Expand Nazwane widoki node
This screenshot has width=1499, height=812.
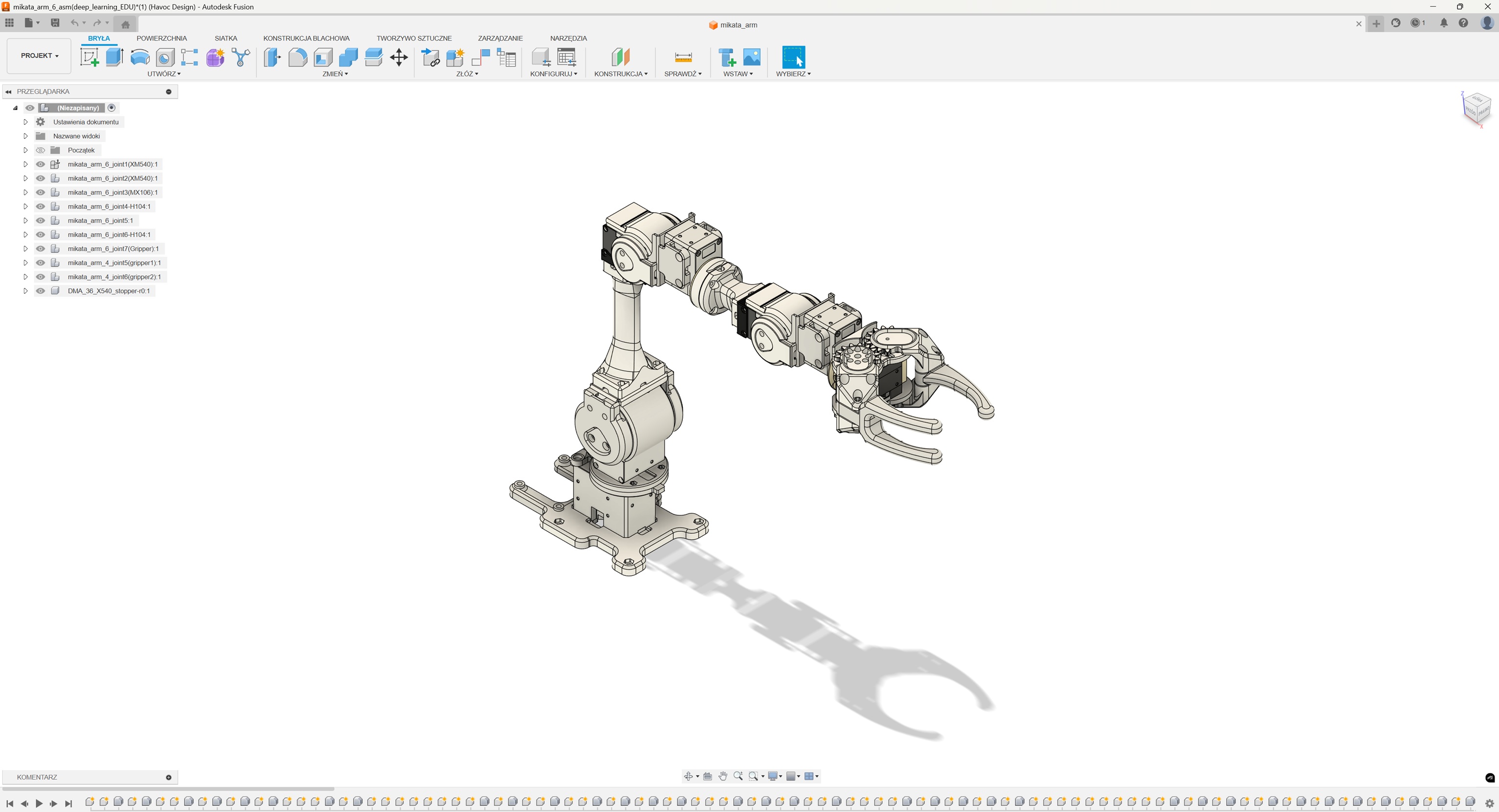[x=25, y=136]
